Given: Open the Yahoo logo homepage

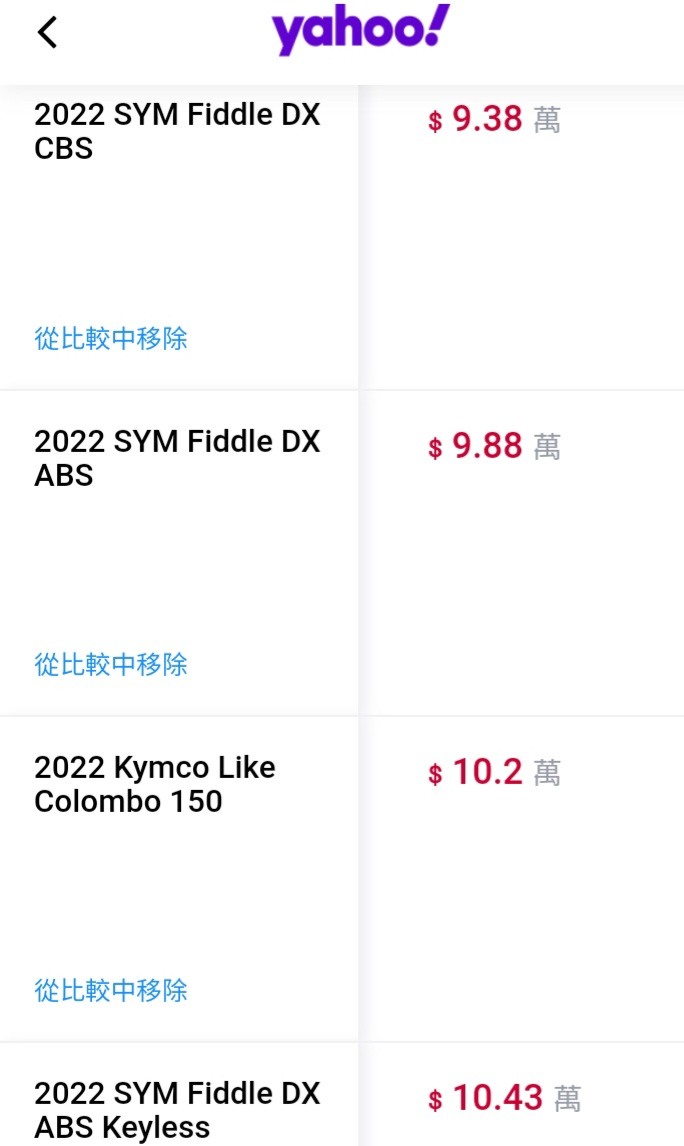Looking at the screenshot, I should (x=360, y=30).
